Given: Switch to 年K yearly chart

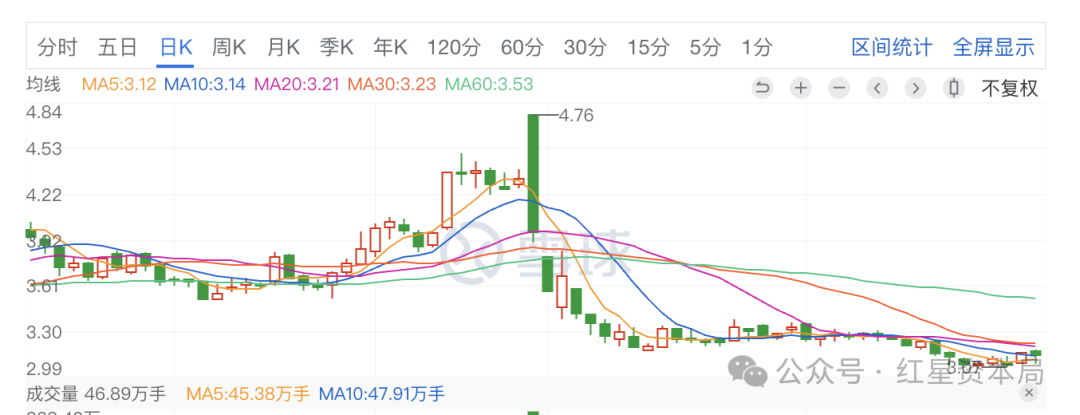Looking at the screenshot, I should 390,47.
